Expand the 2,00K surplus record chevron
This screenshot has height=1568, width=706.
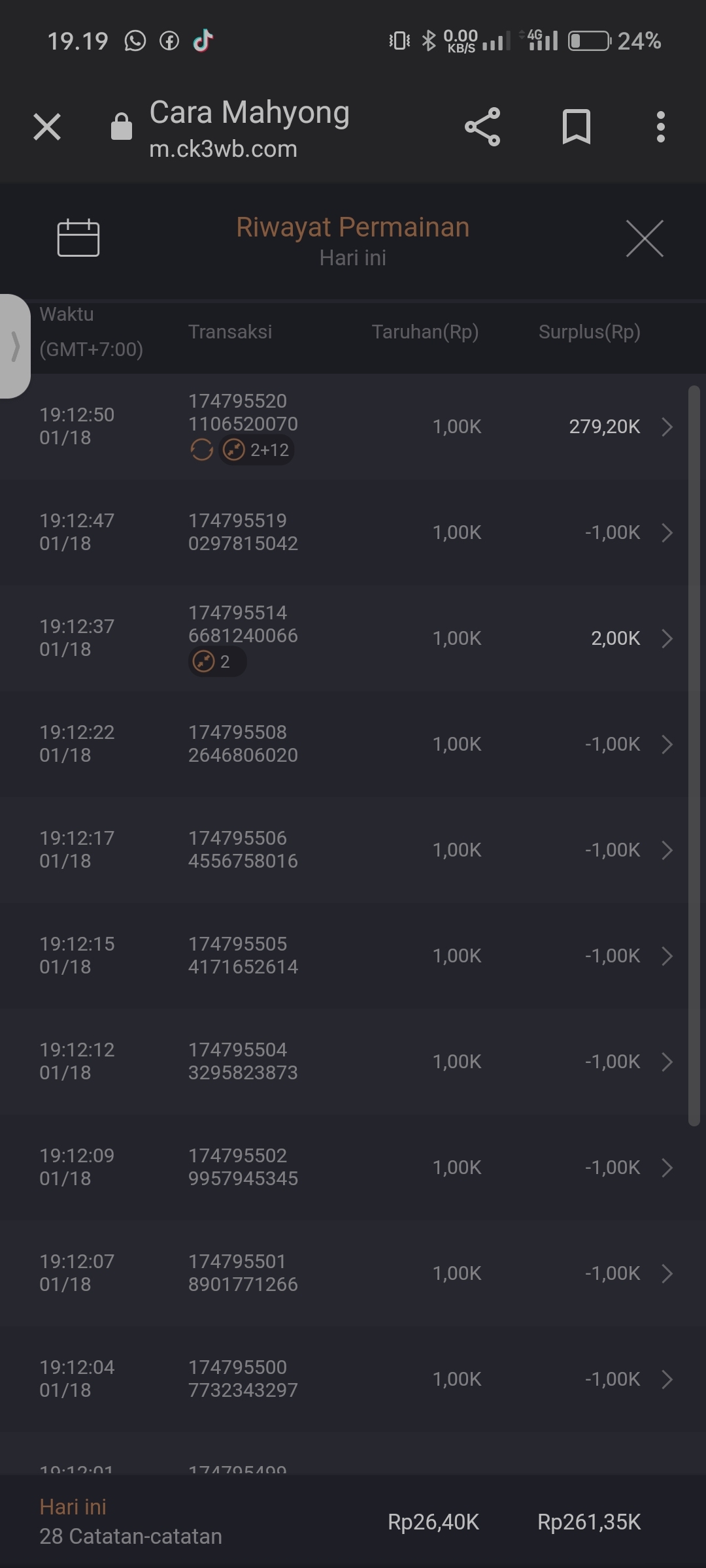[x=667, y=638]
